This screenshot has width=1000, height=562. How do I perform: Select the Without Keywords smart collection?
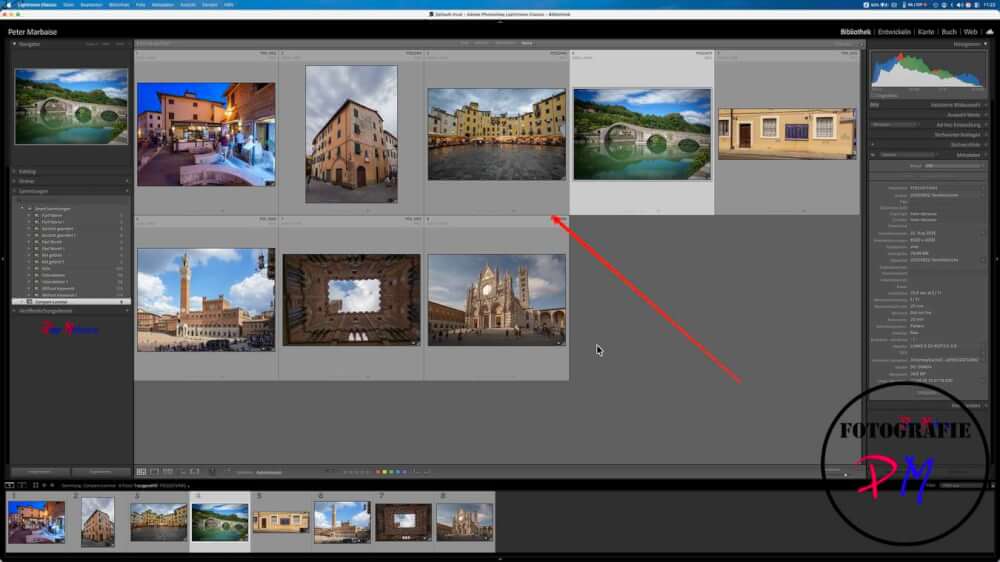click(59, 288)
